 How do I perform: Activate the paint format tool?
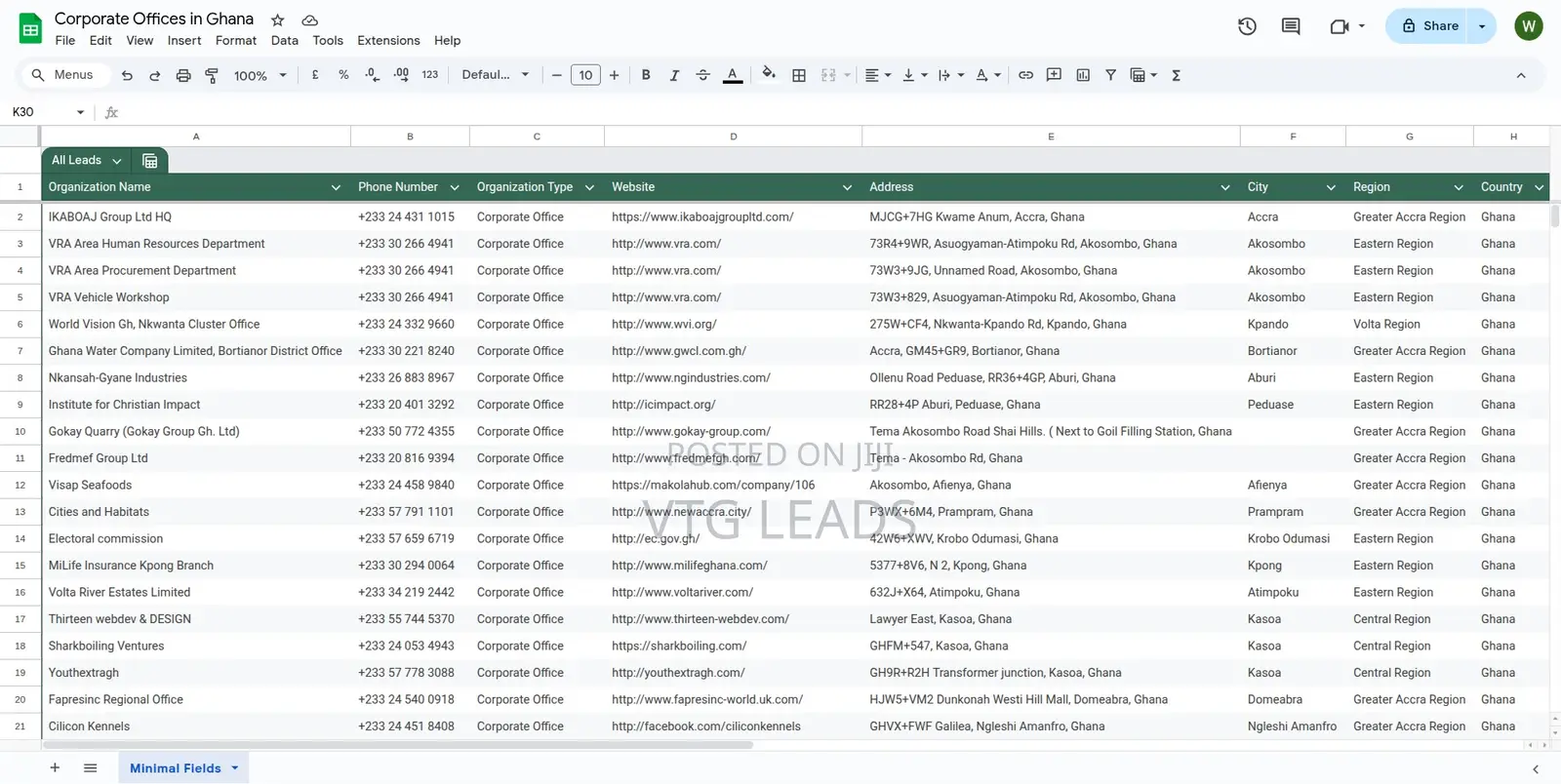212,75
